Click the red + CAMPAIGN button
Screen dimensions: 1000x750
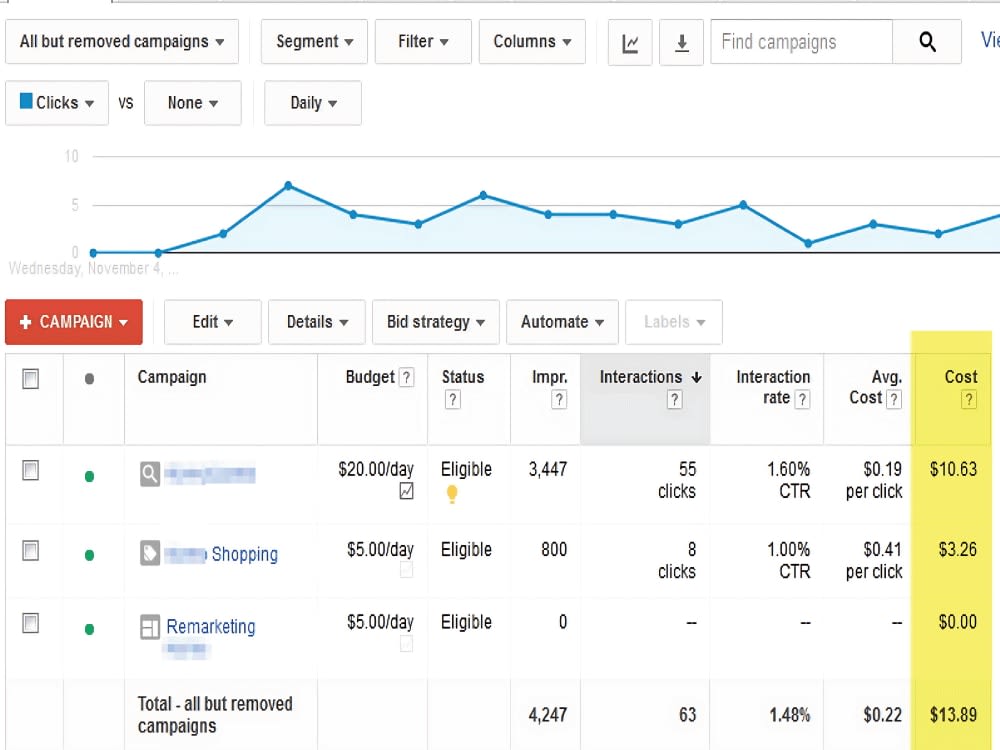point(74,322)
